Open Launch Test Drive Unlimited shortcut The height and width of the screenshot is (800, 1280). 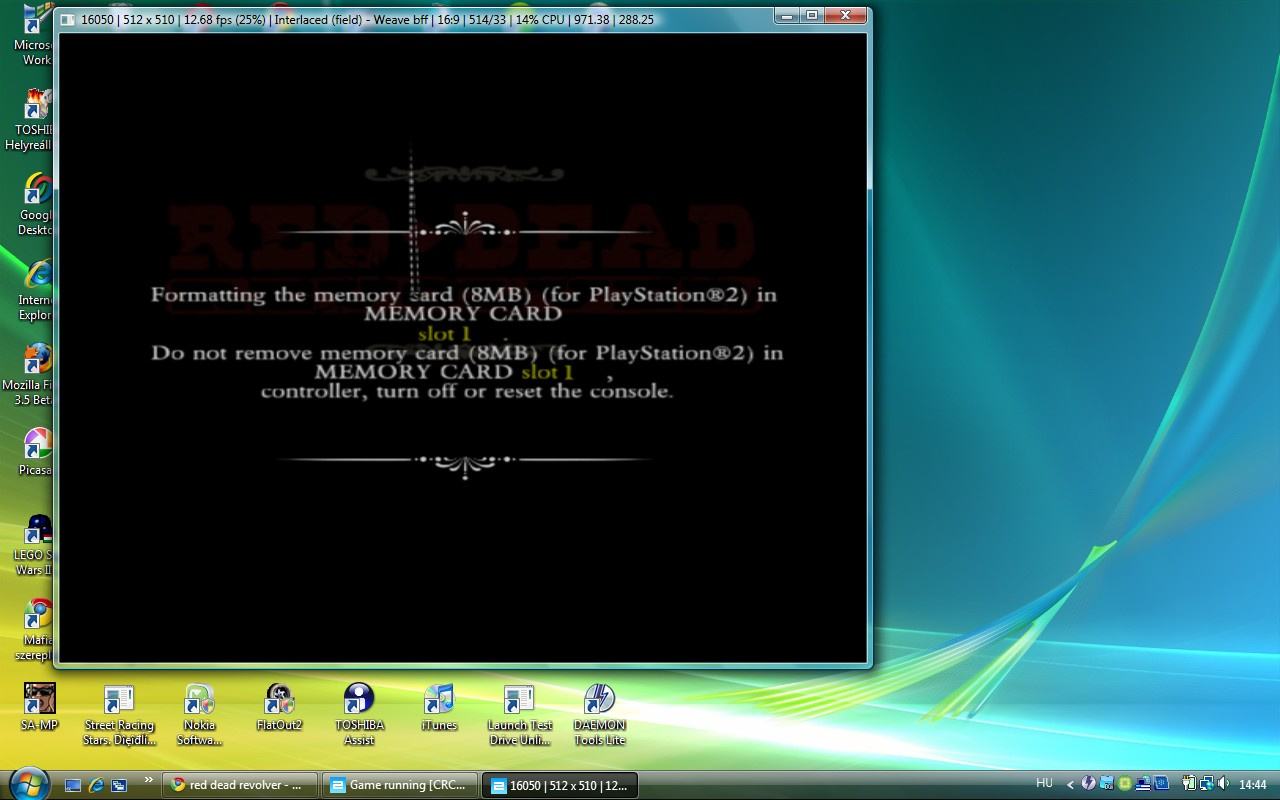519,715
